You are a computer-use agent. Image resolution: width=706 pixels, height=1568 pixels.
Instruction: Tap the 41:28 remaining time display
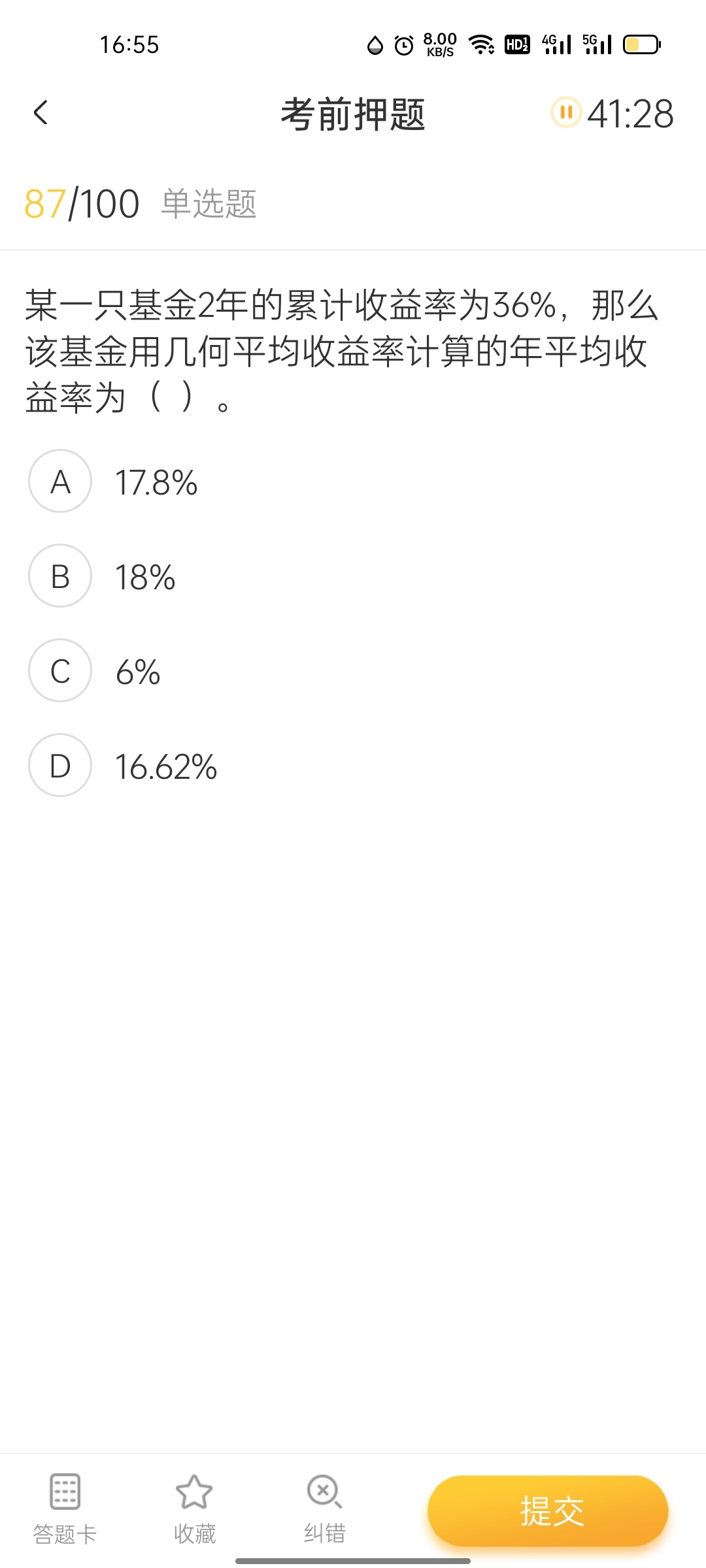(630, 114)
